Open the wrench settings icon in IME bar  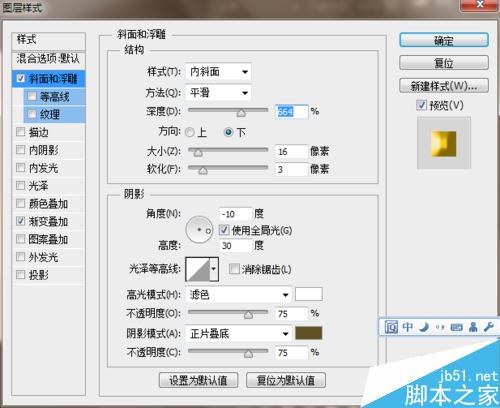click(x=489, y=327)
